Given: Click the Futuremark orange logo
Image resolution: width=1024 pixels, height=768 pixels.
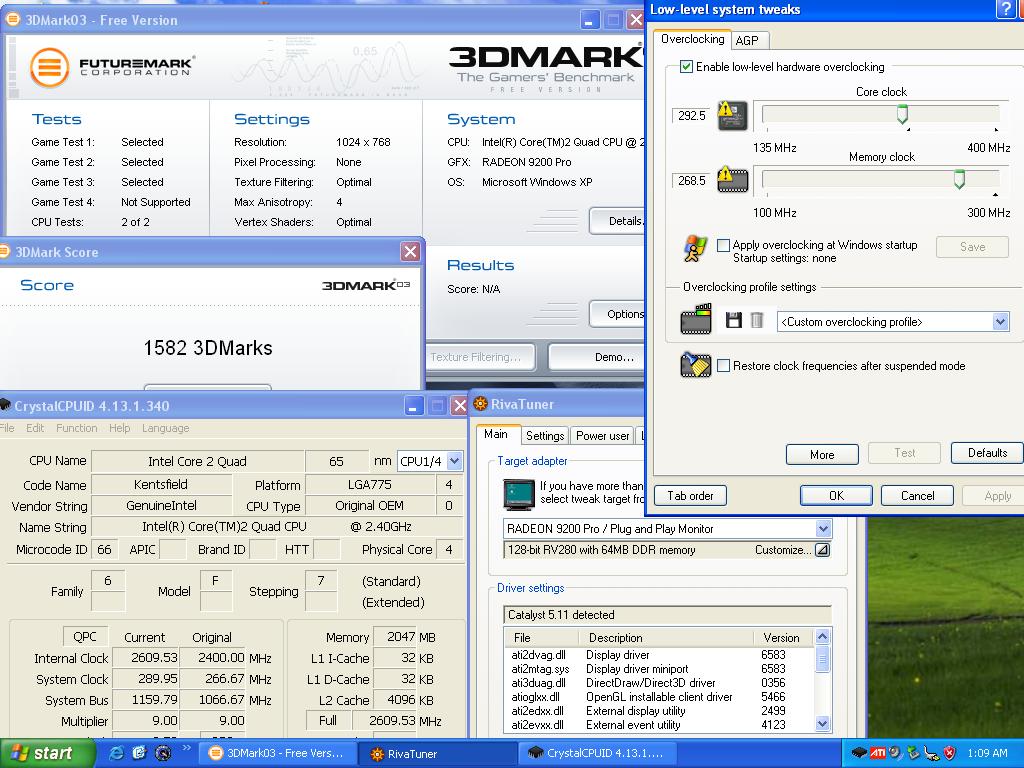Looking at the screenshot, I should (x=50, y=67).
